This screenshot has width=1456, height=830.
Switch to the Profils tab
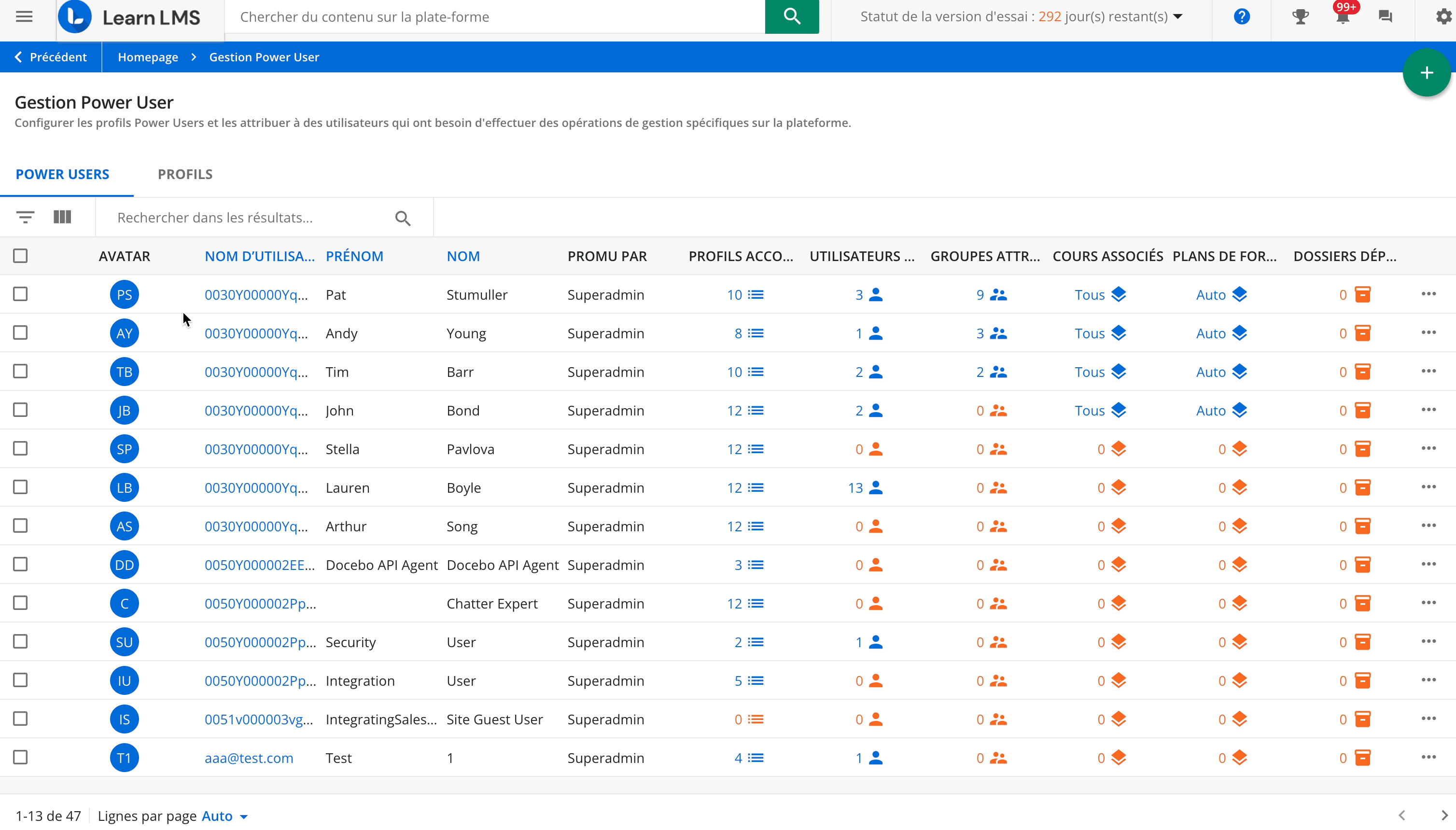pos(185,174)
